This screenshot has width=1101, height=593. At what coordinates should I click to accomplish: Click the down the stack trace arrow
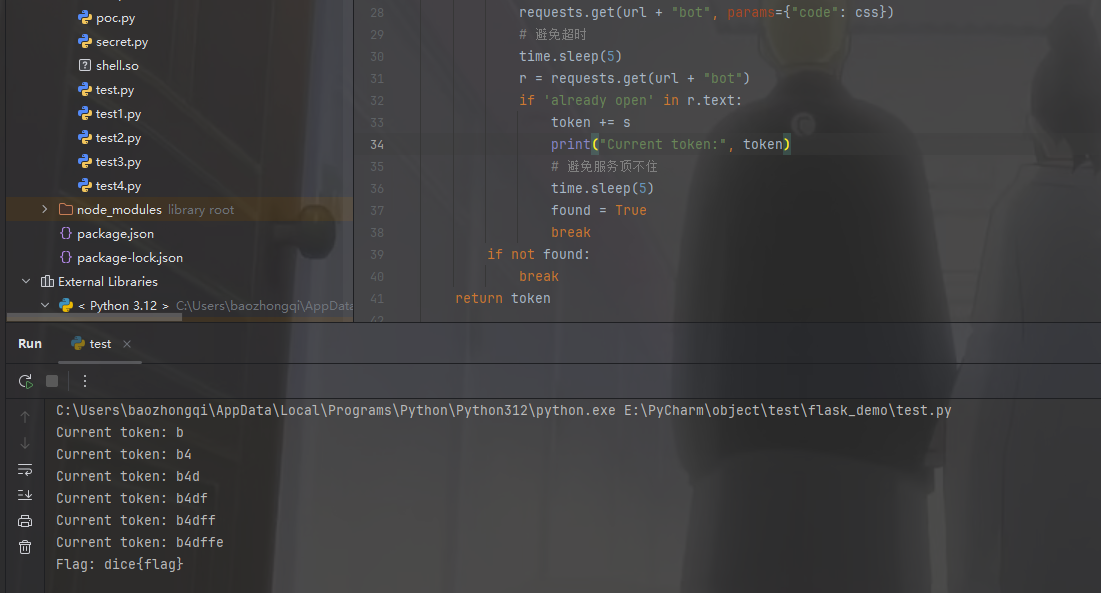click(25, 443)
